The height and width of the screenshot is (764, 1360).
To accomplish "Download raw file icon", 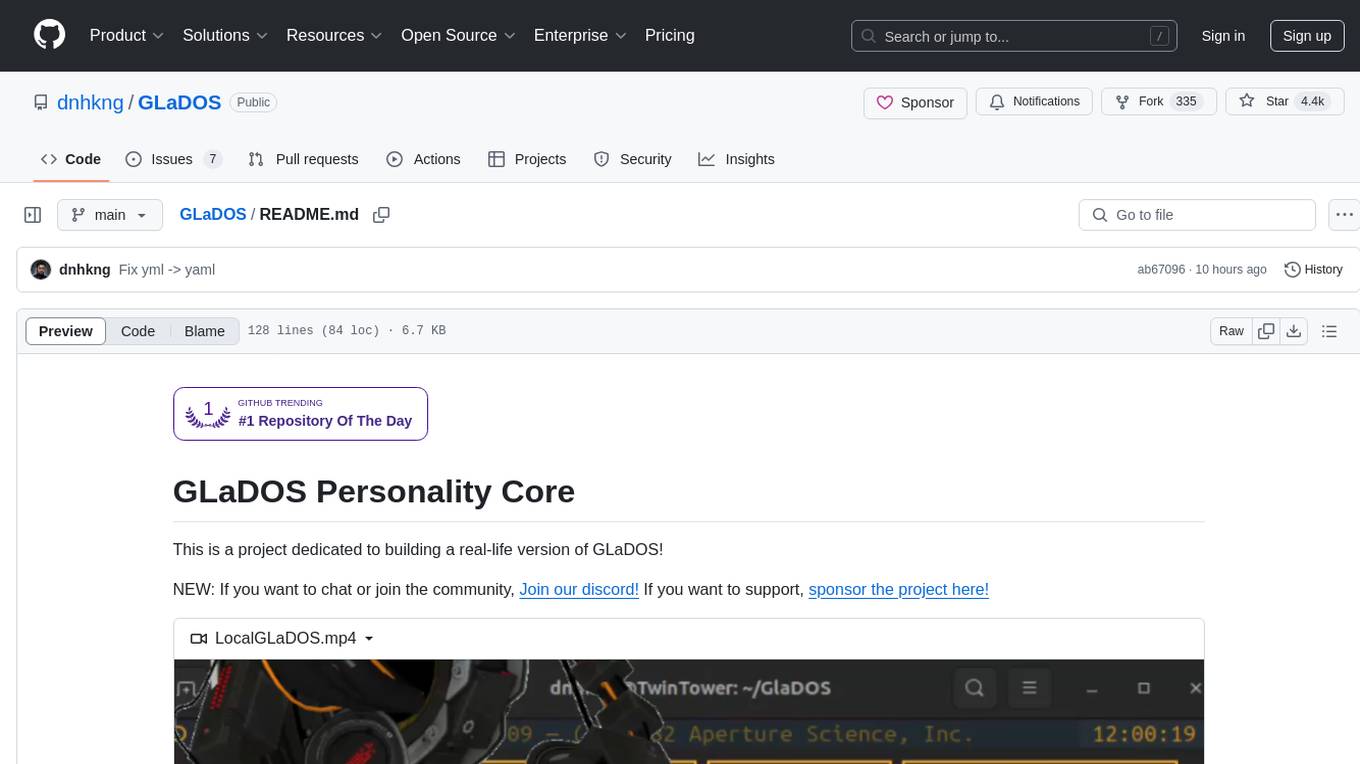I will (x=1294, y=331).
